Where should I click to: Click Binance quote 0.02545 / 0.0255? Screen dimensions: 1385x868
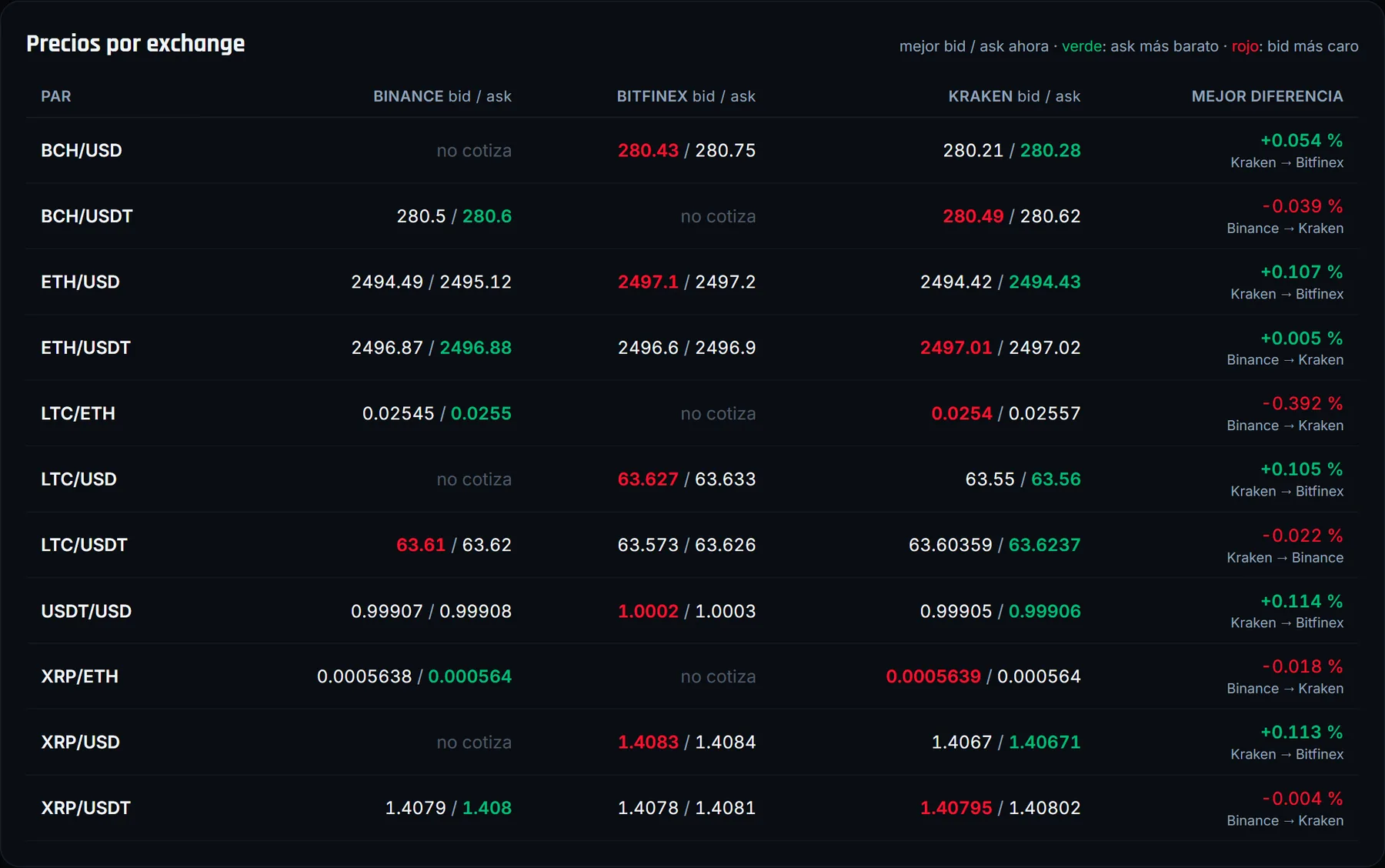tap(437, 413)
